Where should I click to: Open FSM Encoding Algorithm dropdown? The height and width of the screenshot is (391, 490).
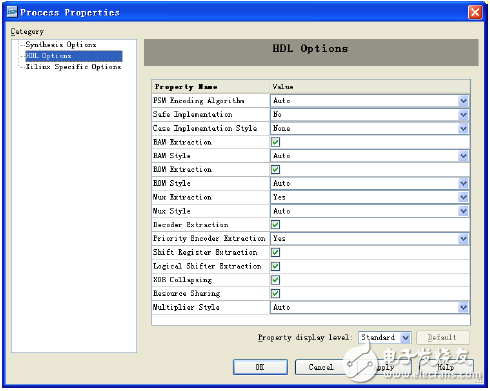(463, 101)
